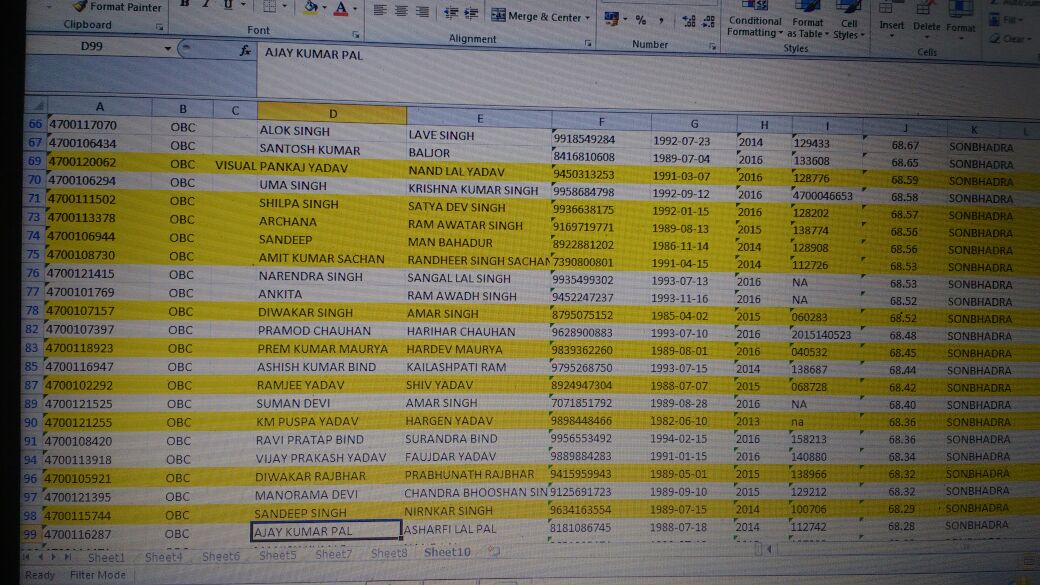Open Conditional Formatting menu
The width and height of the screenshot is (1040, 585).
tap(755, 20)
